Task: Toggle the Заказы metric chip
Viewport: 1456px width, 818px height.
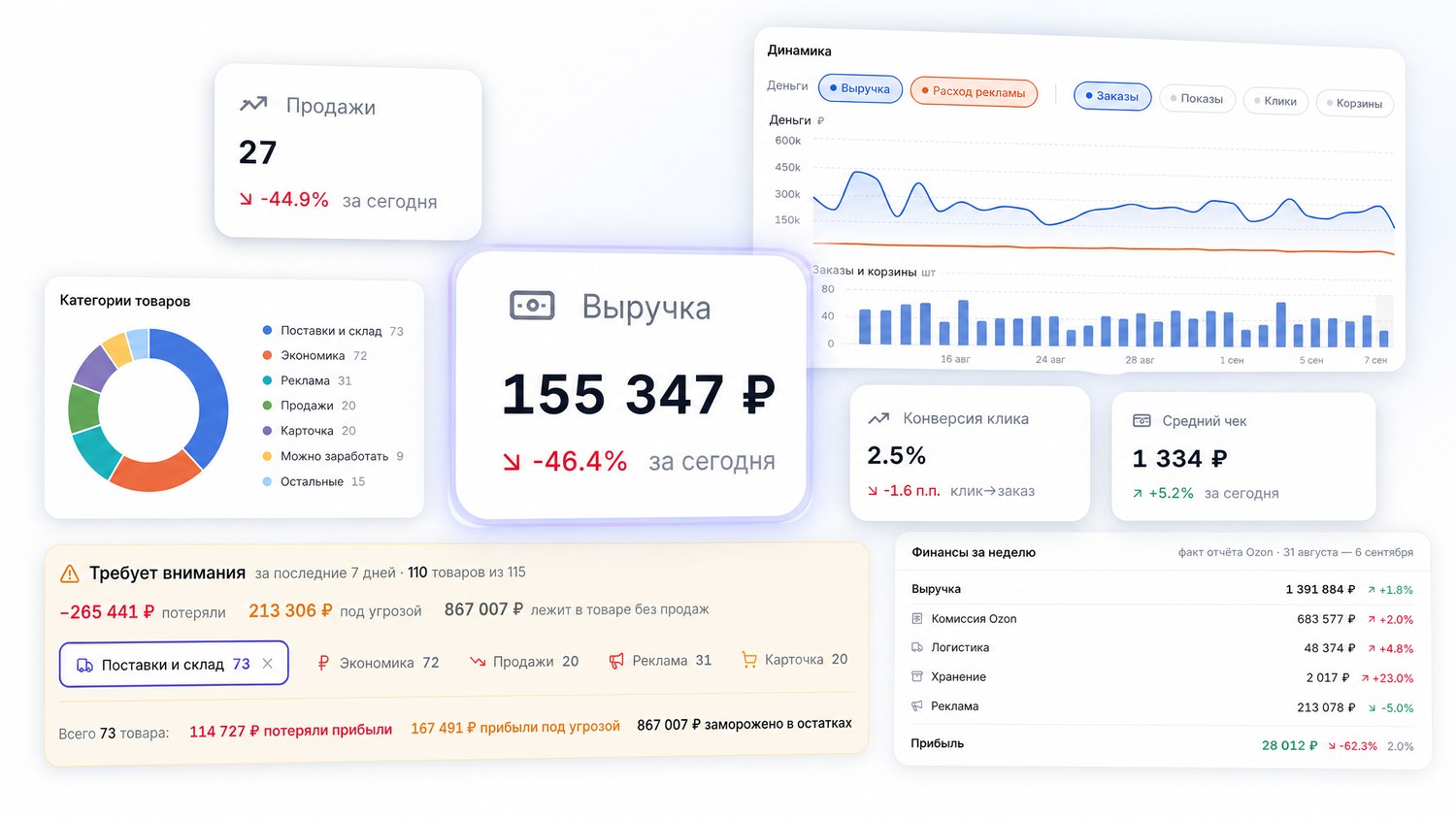Action: click(x=1112, y=96)
